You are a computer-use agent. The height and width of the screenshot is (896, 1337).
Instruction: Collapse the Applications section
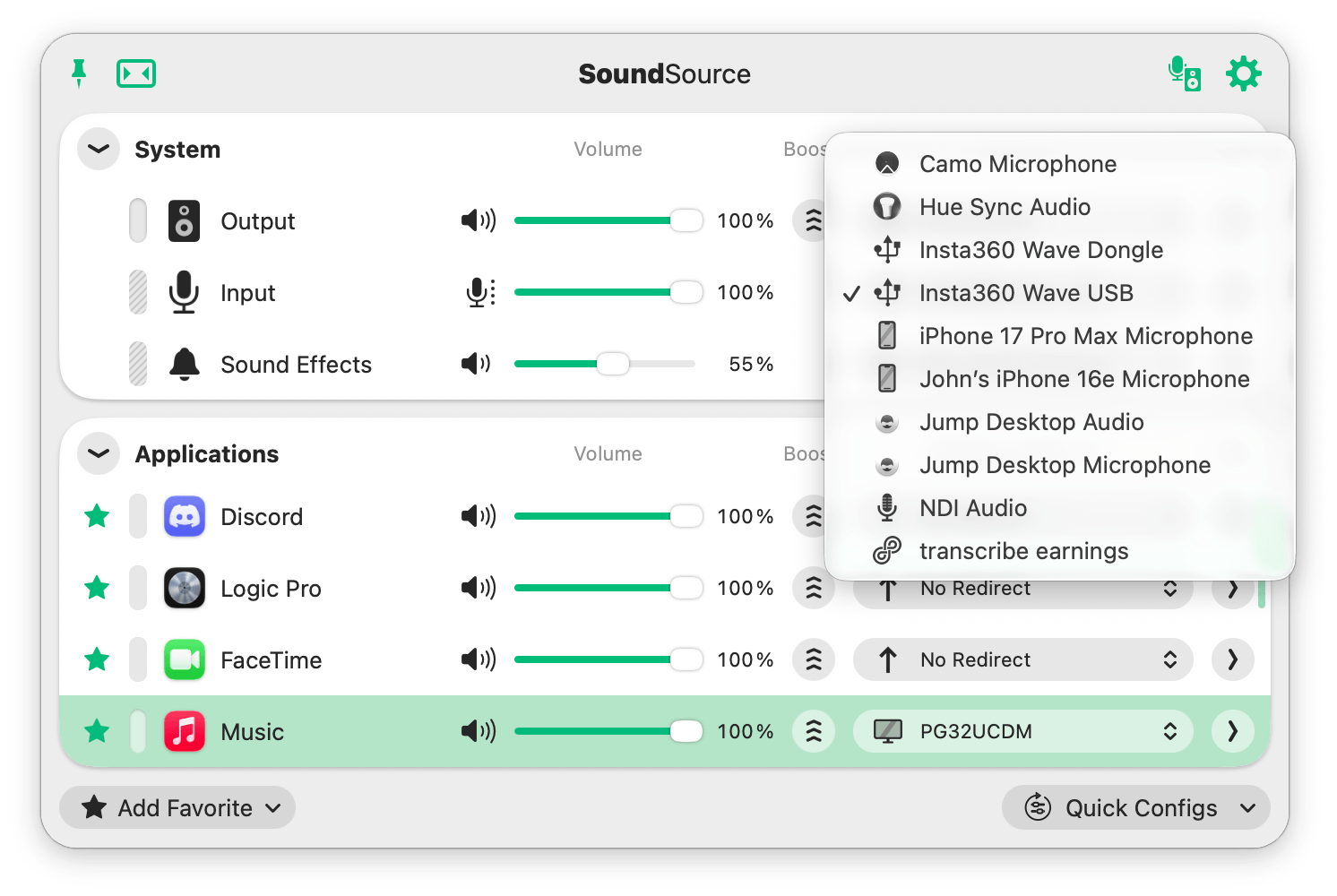(x=99, y=453)
